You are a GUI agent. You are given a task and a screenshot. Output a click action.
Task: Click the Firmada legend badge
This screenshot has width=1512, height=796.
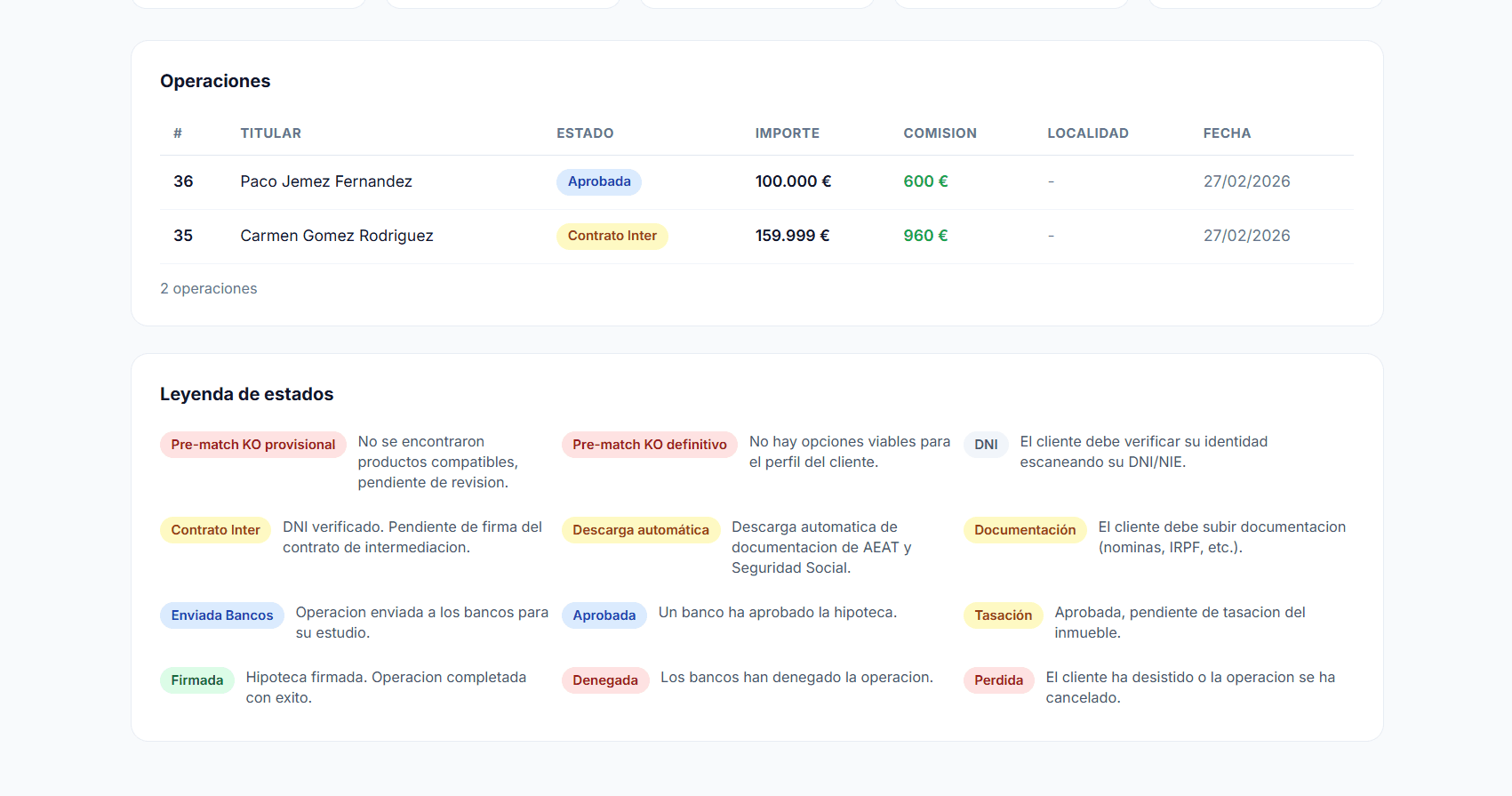pos(197,680)
